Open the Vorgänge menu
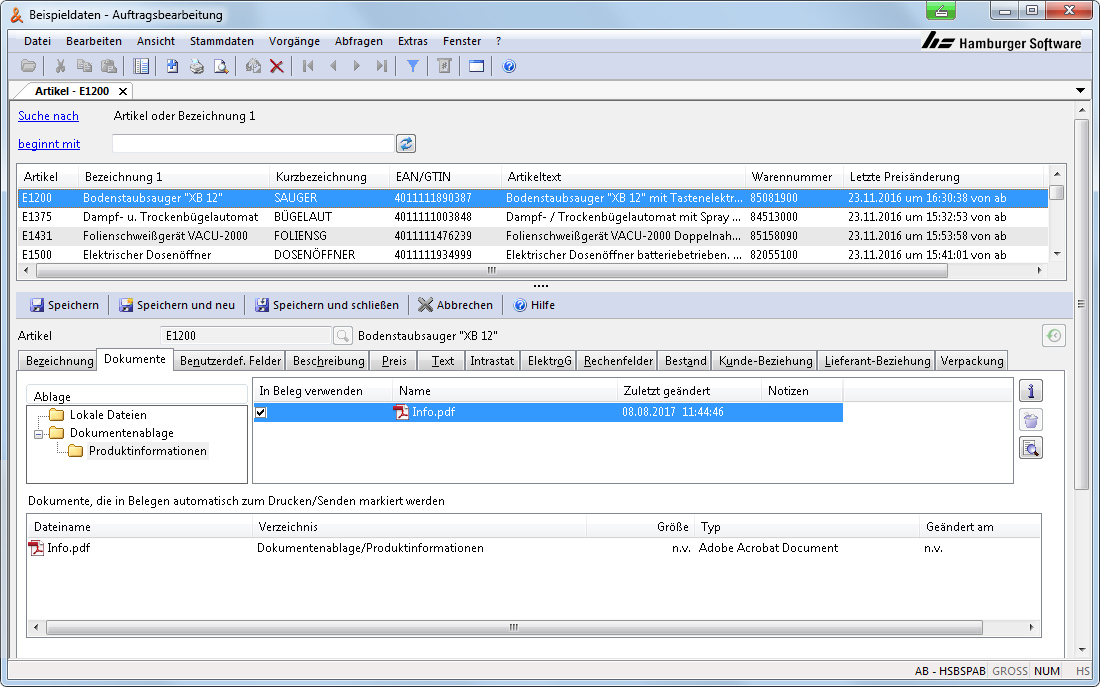 click(x=294, y=41)
